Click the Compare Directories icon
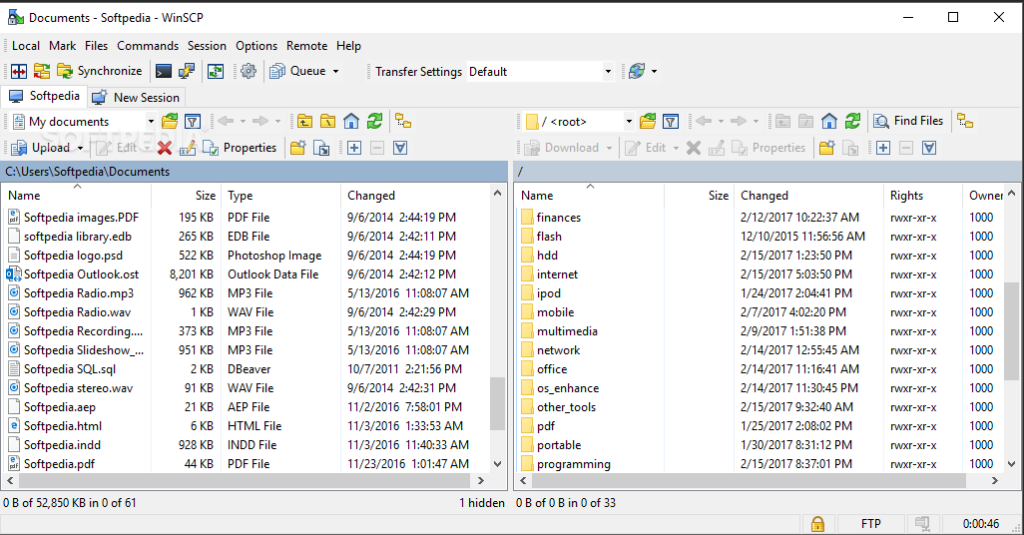This screenshot has height=535, width=1024. (x=18, y=71)
